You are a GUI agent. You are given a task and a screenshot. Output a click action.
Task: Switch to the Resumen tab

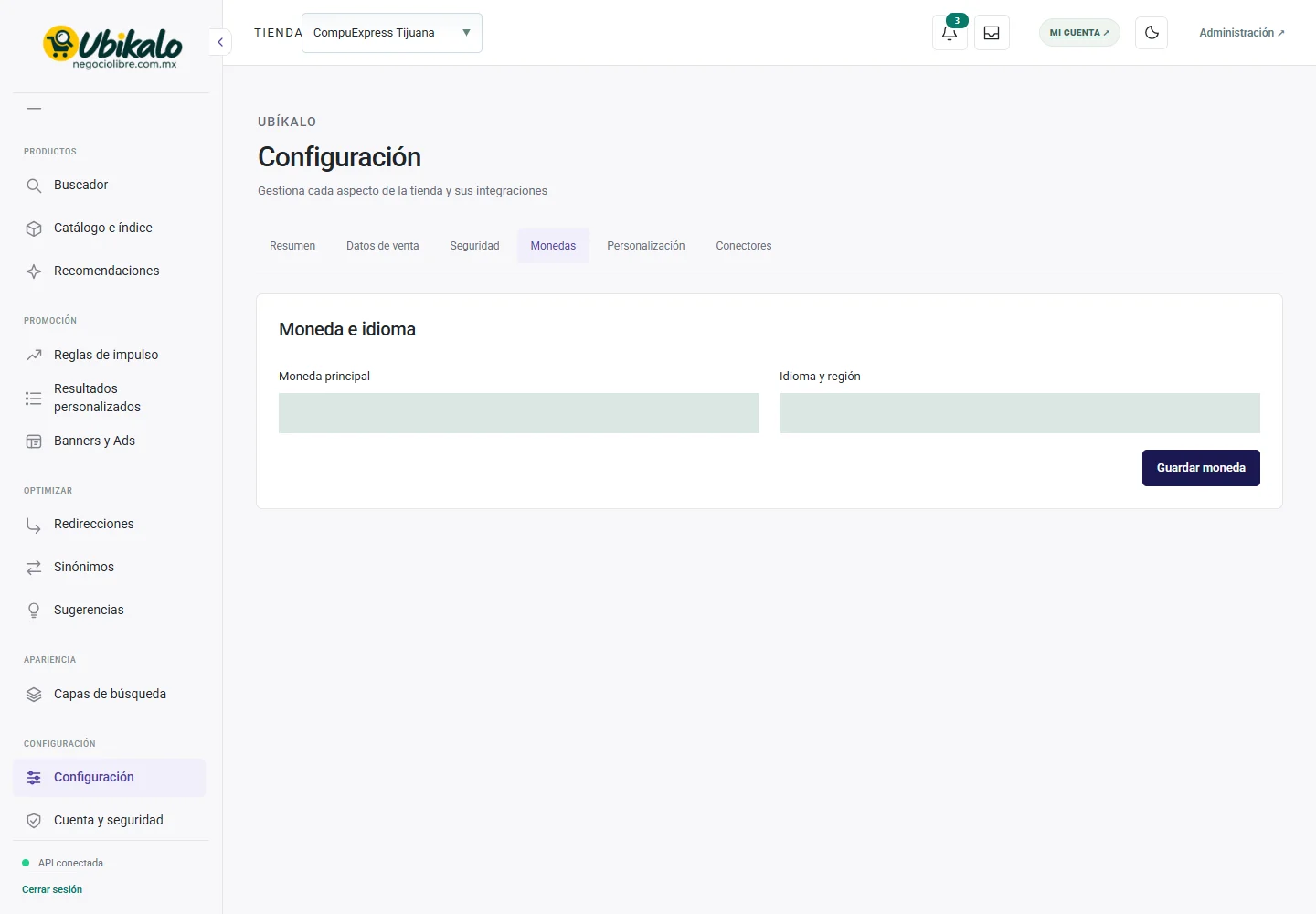(x=292, y=246)
